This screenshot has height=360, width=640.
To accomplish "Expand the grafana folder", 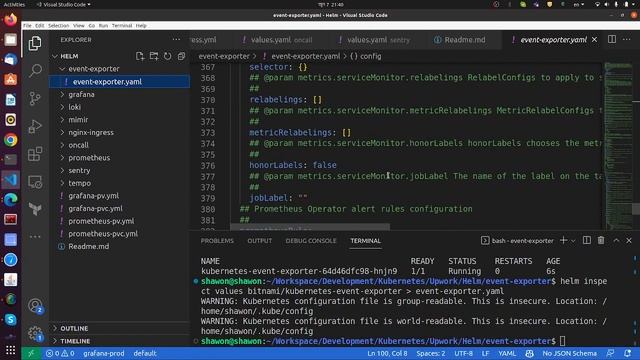I will click(119, 94).
